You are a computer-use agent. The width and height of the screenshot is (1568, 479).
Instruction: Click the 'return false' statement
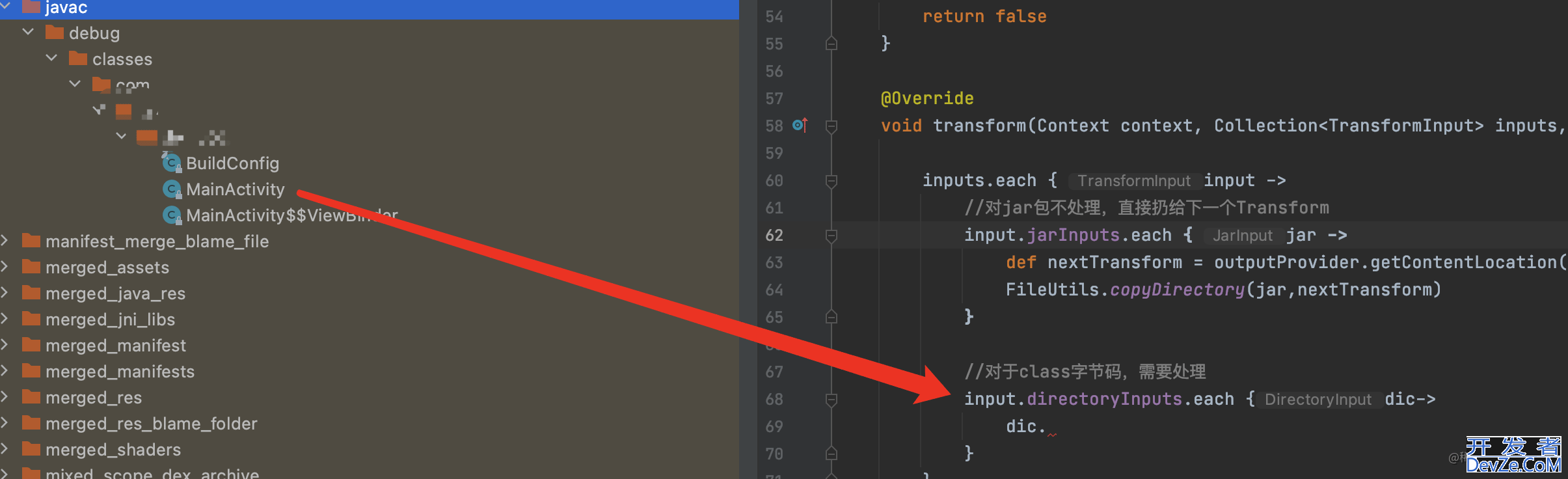click(x=984, y=16)
